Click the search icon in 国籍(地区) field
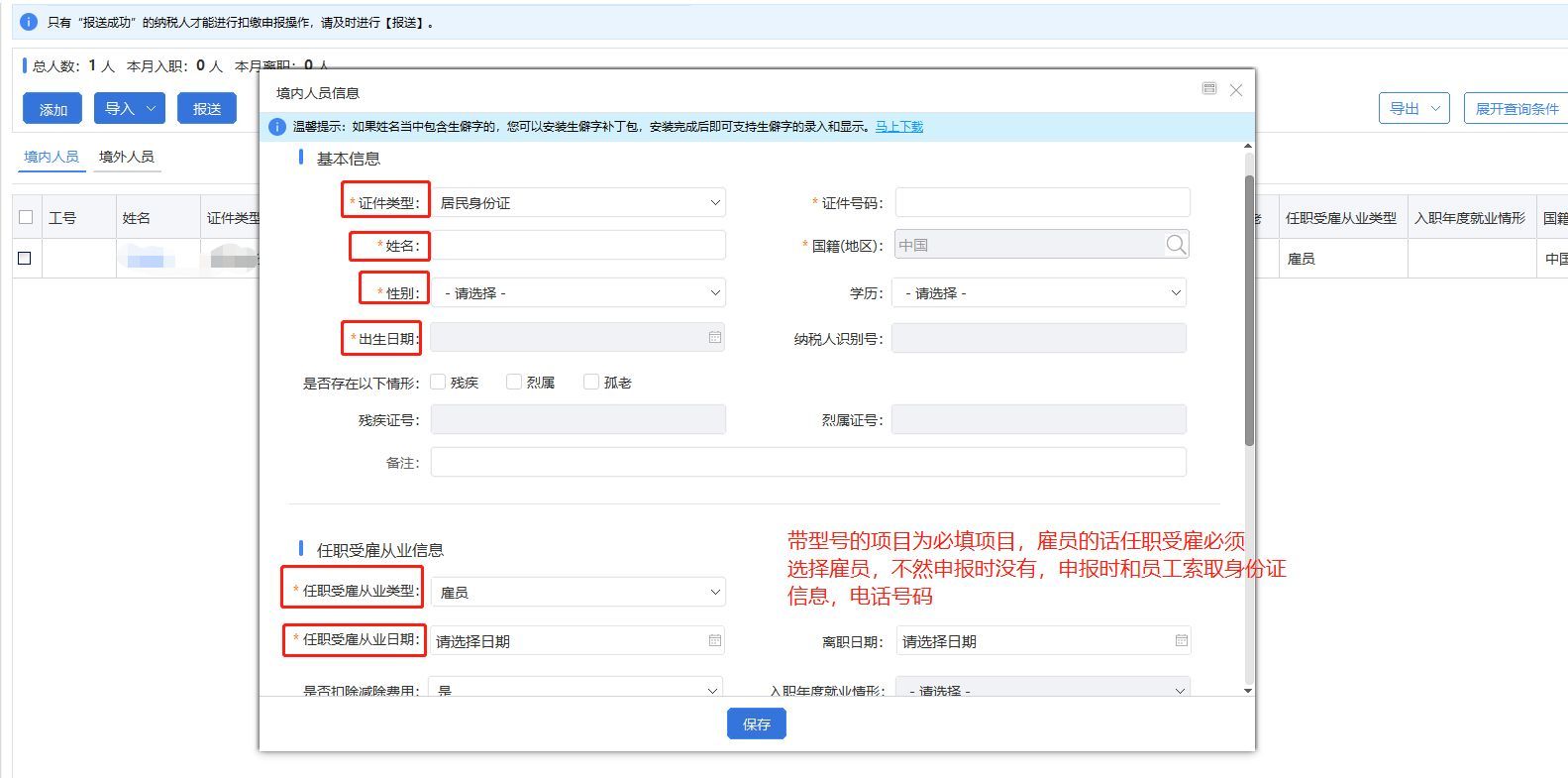 click(x=1175, y=245)
